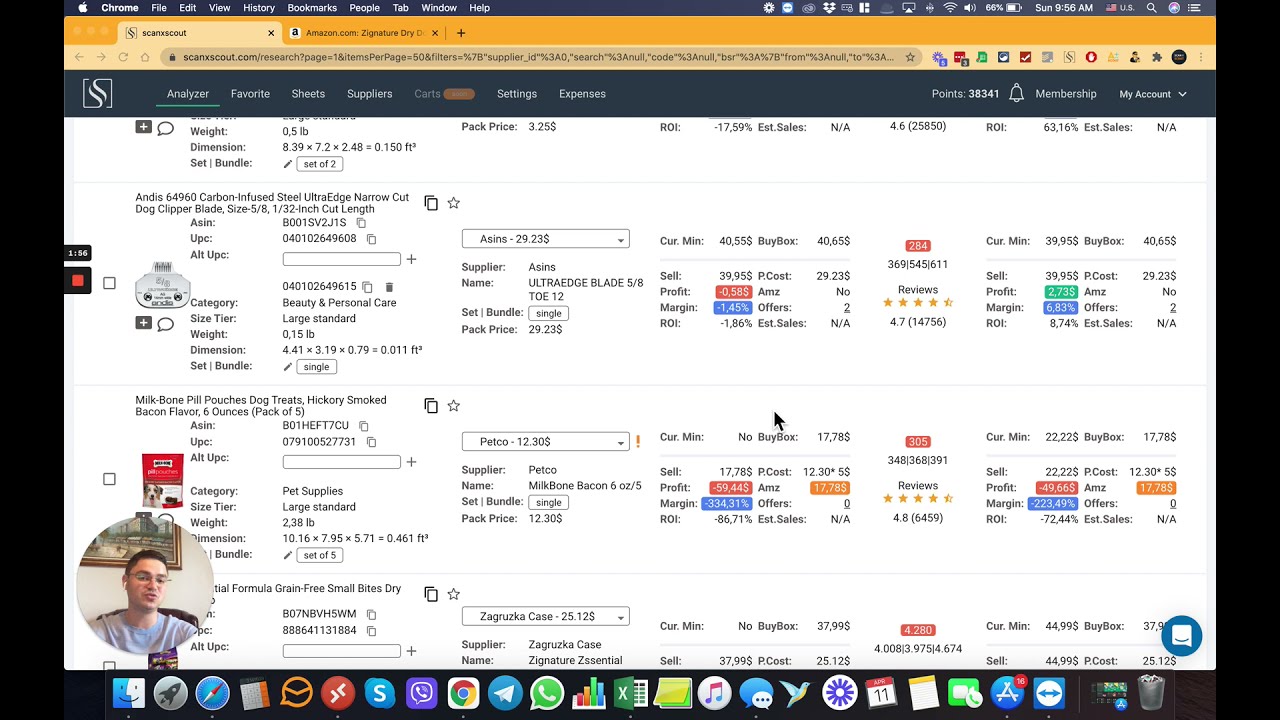Add alt UPC for Andis blade
This screenshot has width=1280, height=720.
tap(411, 259)
